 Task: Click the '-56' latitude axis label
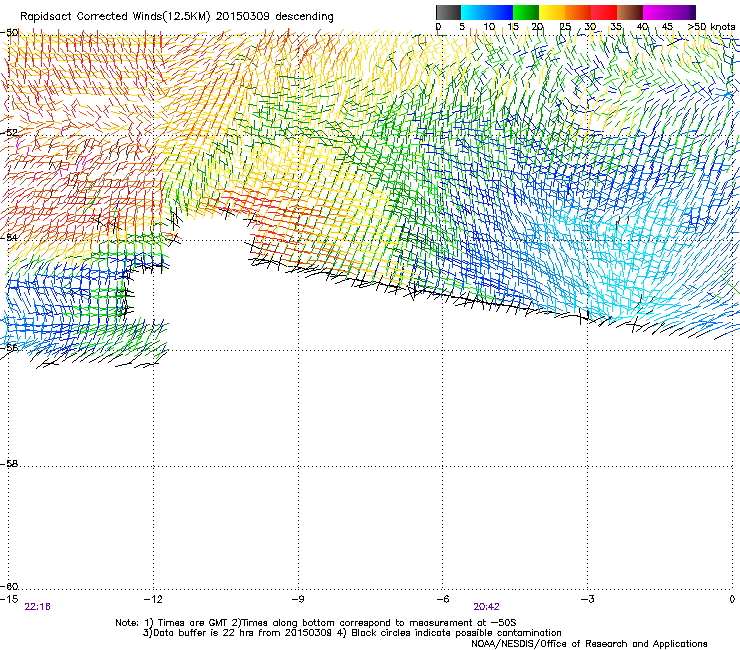point(10,347)
